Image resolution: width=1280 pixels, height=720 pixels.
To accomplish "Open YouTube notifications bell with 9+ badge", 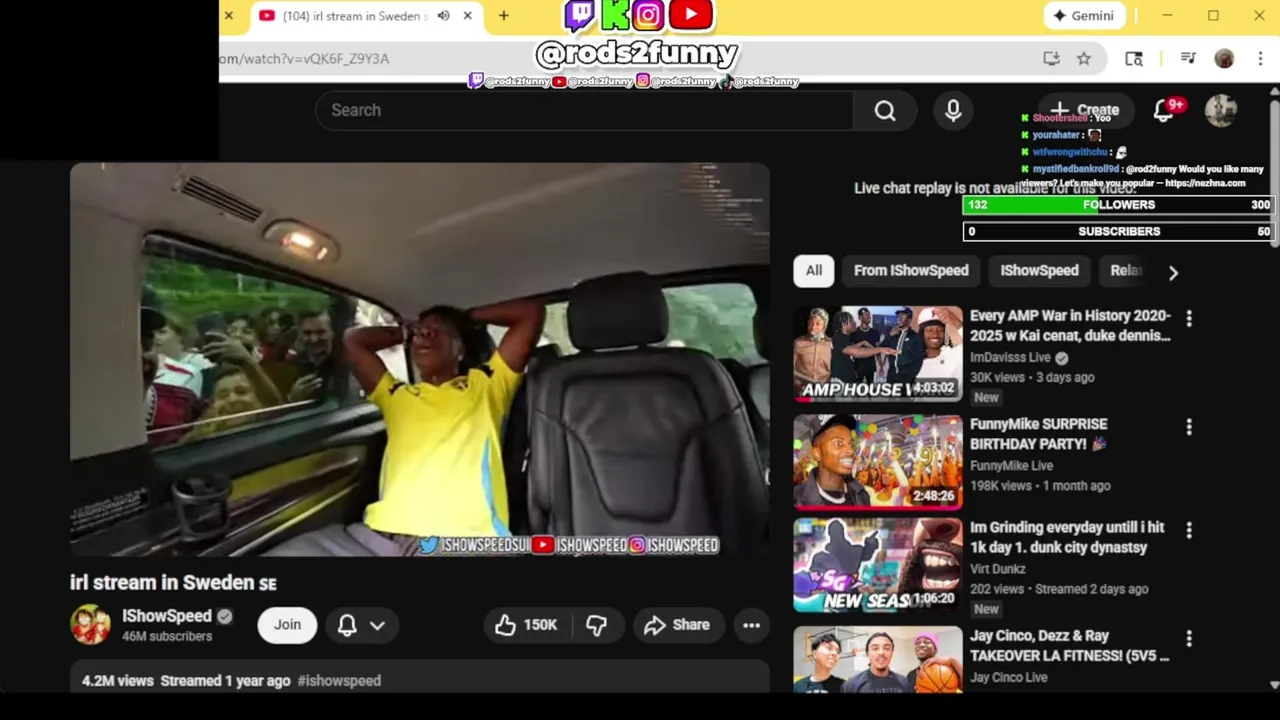I will point(1164,110).
